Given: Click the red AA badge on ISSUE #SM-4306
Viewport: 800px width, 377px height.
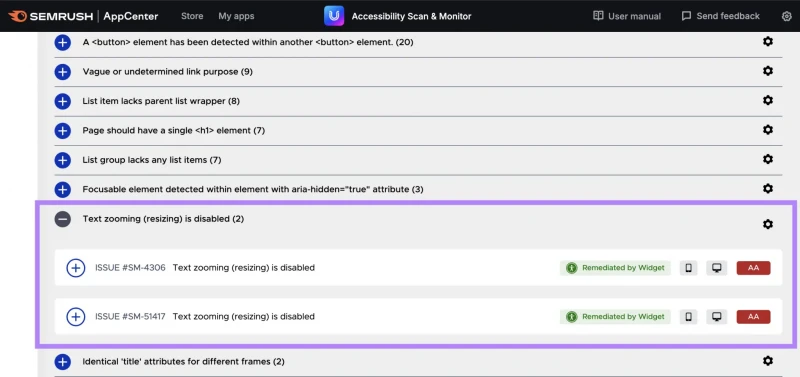Looking at the screenshot, I should click(753, 268).
